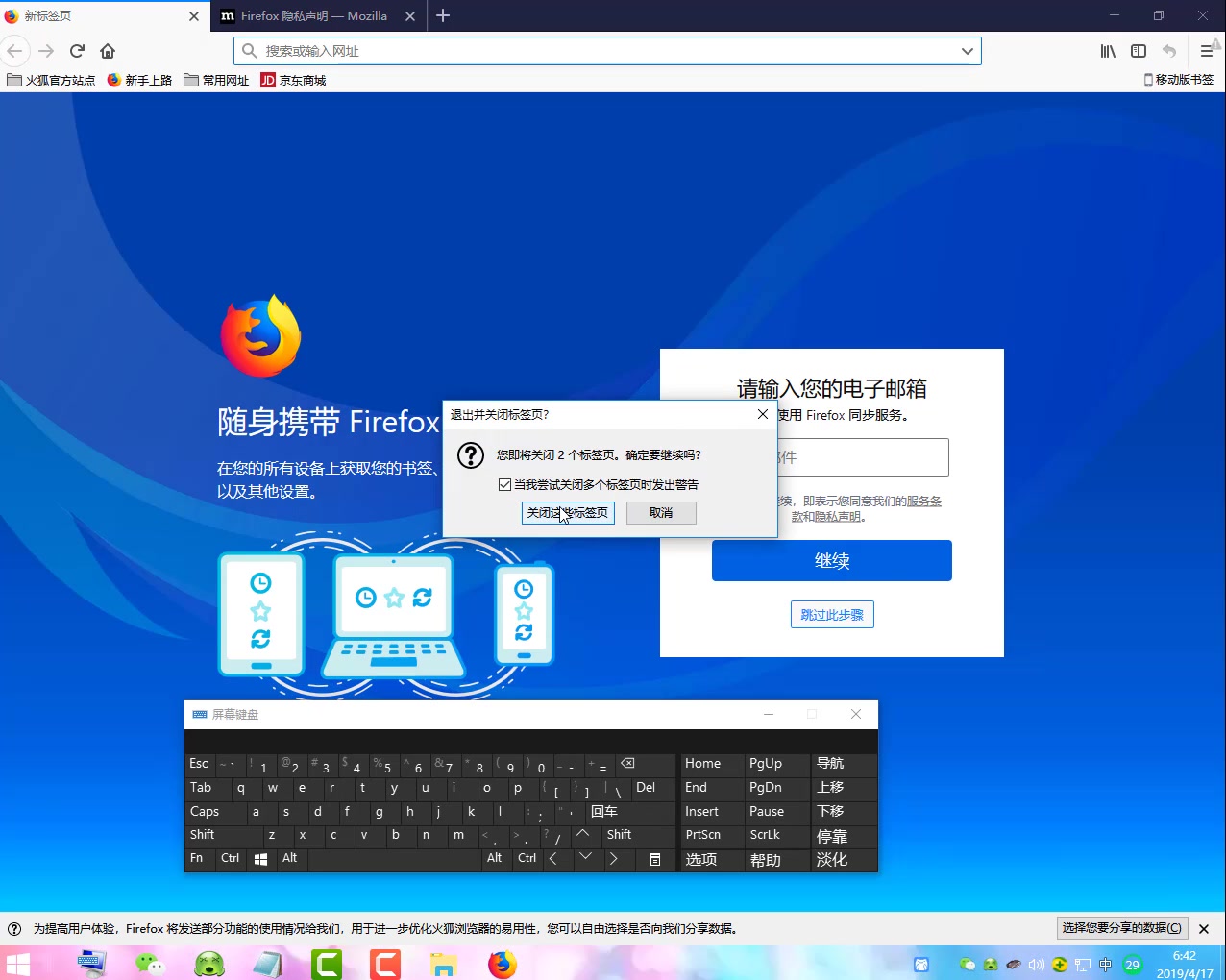Uncheck the warn-on-closing-multiple-tabs checkbox
The height and width of the screenshot is (980, 1226).
505,484
